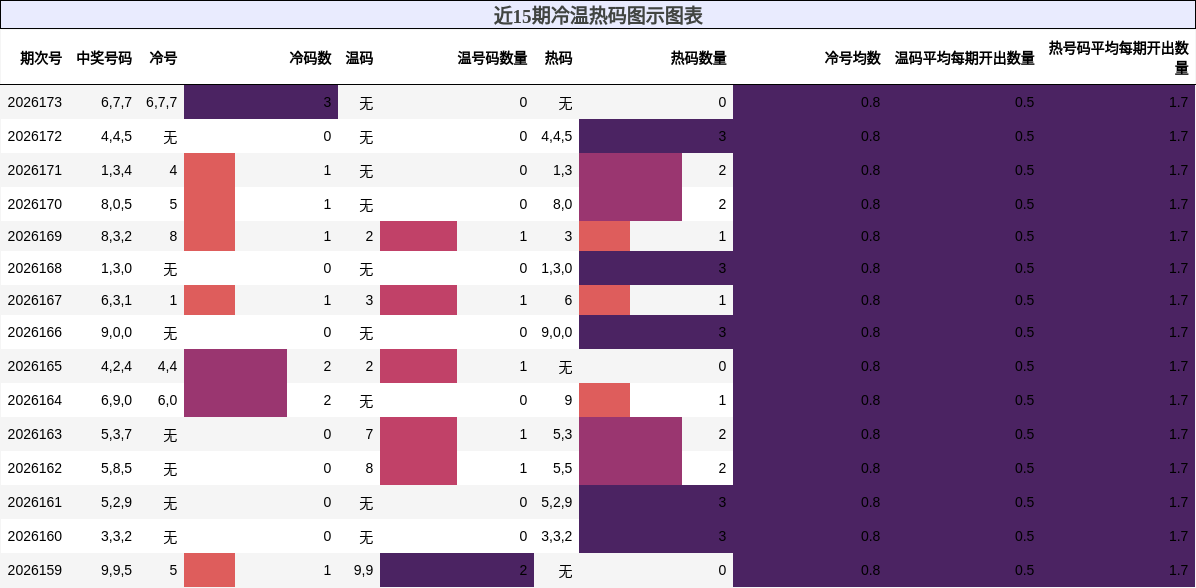The image size is (1196, 588).
Task: Click winning numbers 9,9,5
Action: [x=117, y=570]
